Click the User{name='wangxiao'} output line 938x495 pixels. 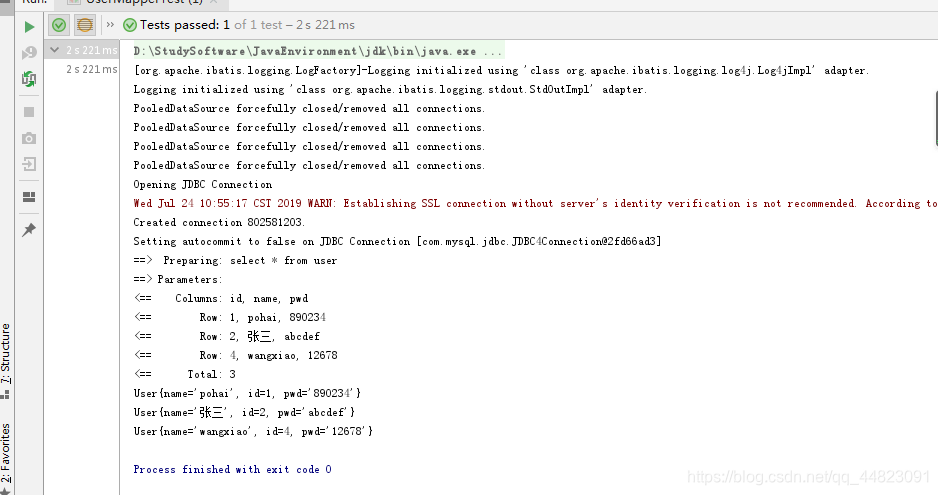(253, 431)
